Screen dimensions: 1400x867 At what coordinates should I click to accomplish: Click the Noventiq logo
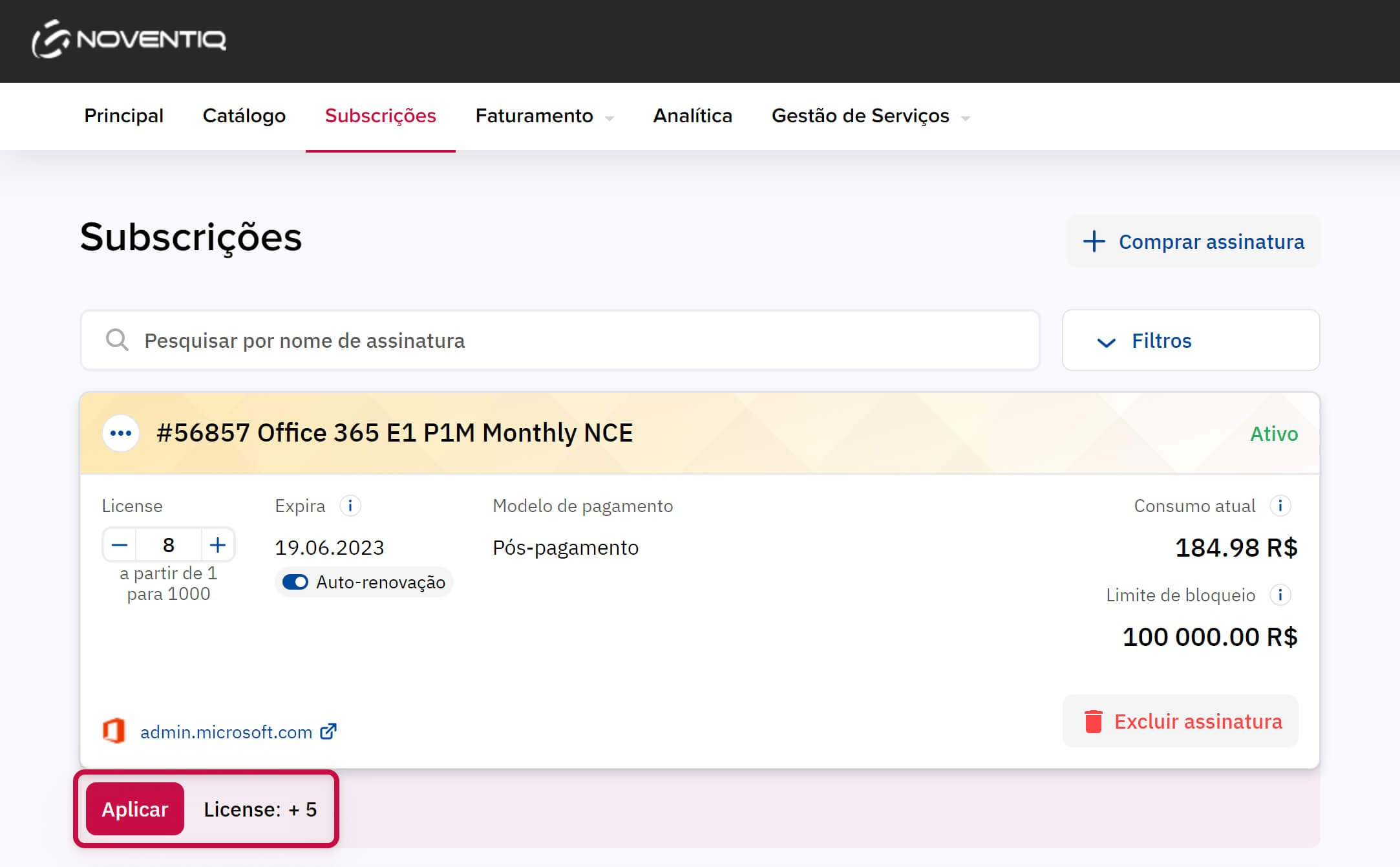129,39
